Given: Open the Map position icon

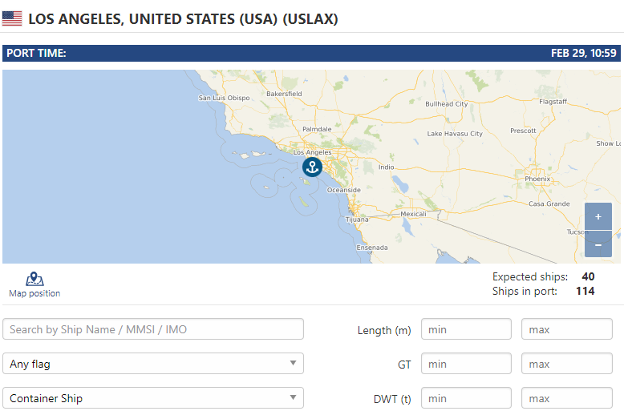Looking at the screenshot, I should point(35,279).
